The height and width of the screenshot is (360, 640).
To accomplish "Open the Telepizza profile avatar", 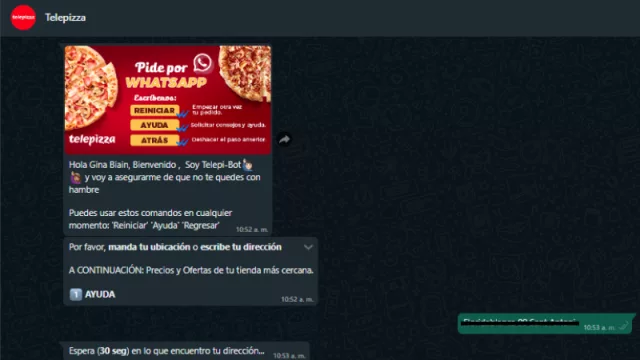I will [x=23, y=18].
